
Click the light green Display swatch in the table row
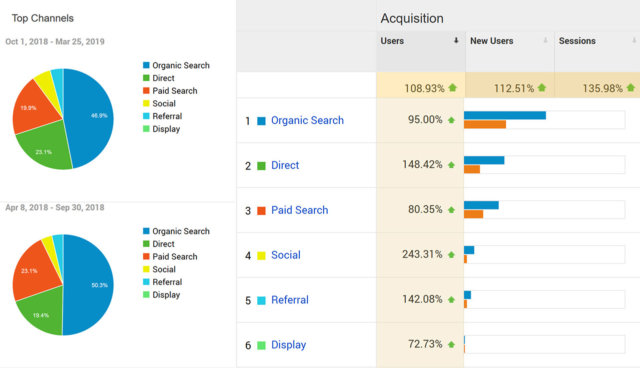click(x=261, y=345)
